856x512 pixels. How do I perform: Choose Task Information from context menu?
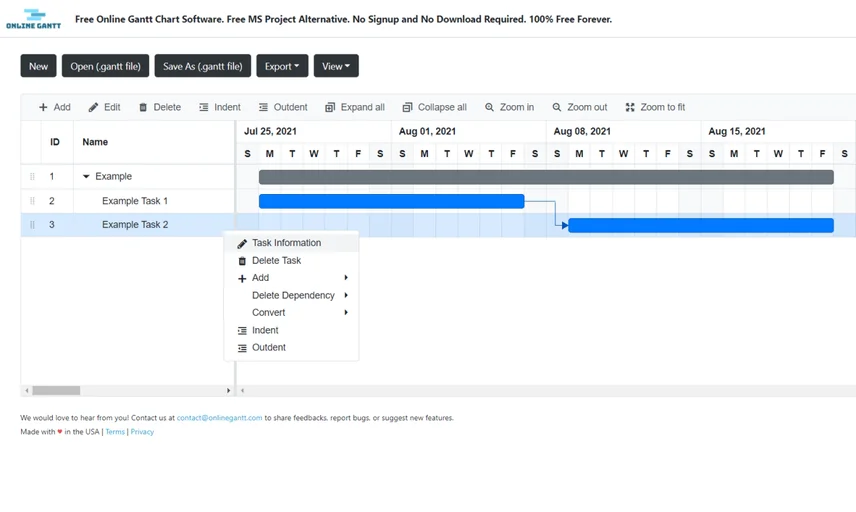click(292, 242)
